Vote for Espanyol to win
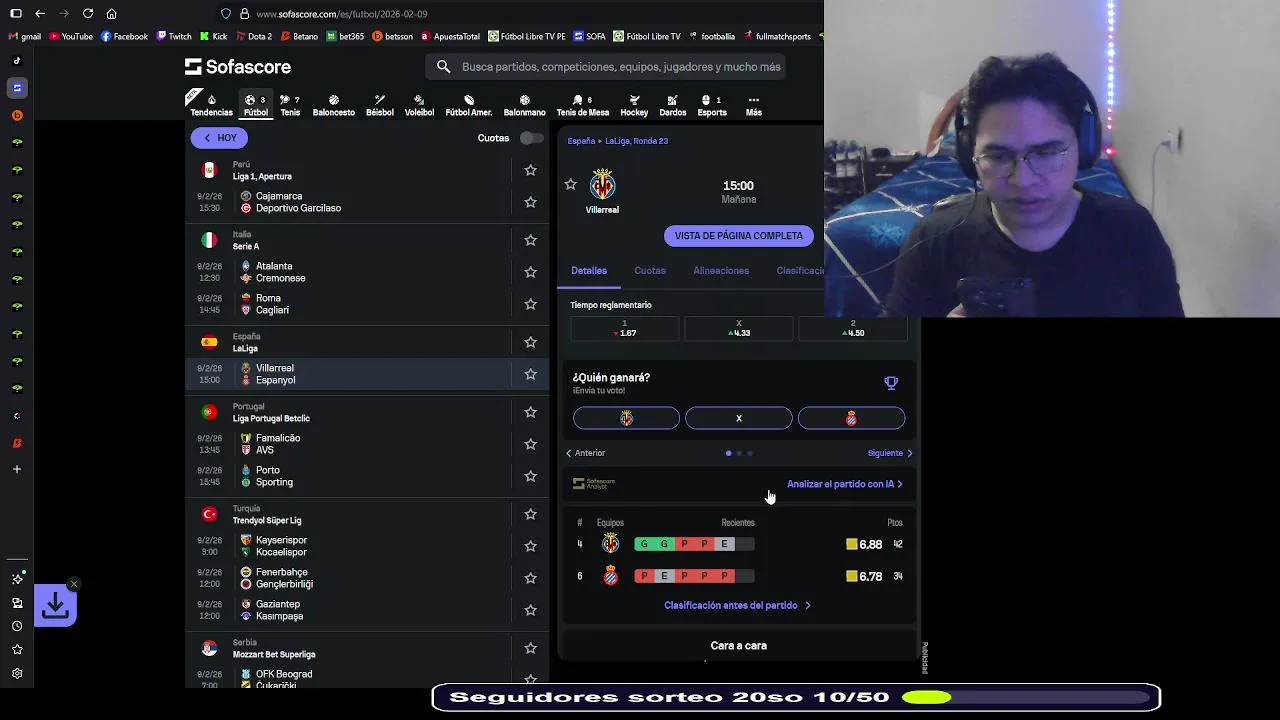1280x720 pixels. point(851,418)
